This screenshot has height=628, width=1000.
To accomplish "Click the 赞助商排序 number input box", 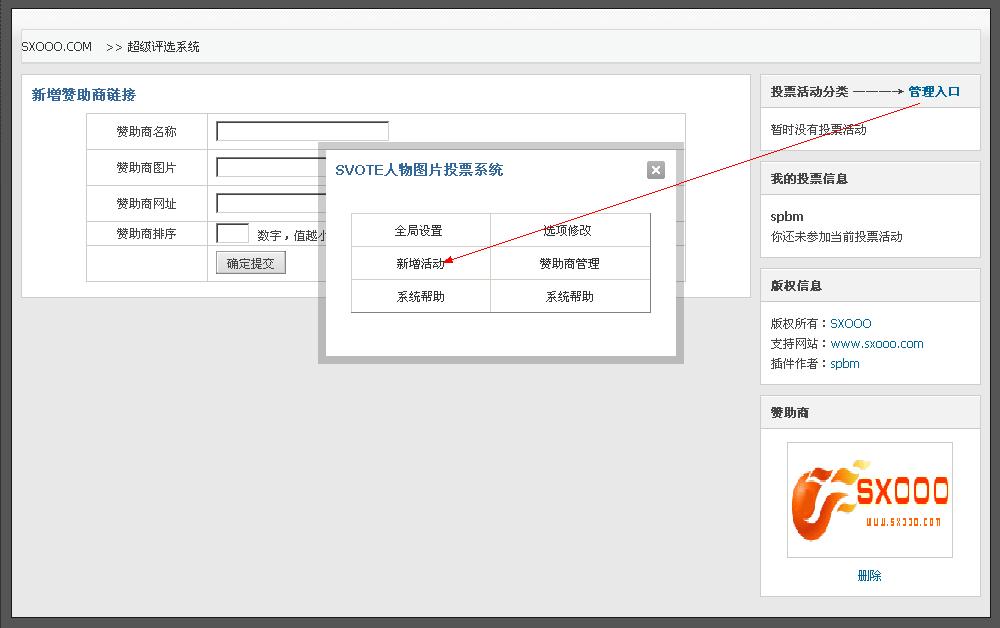I will click(x=234, y=232).
